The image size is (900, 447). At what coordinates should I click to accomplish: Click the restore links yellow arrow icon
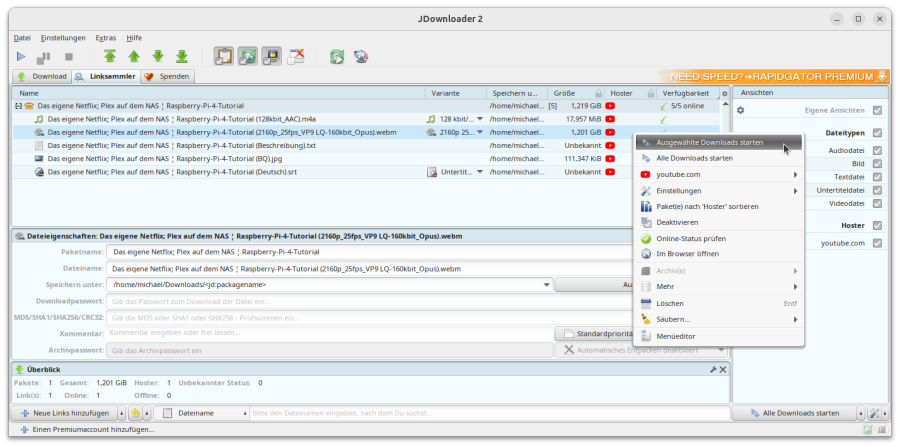(x=135, y=413)
